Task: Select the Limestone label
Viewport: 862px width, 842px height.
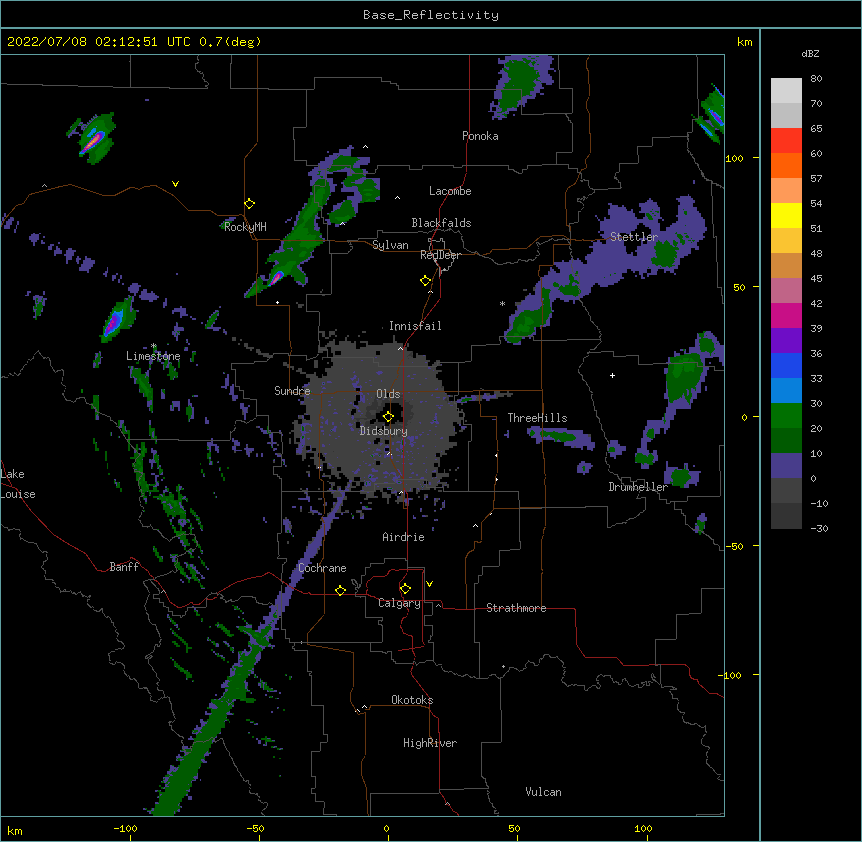Action: [153, 356]
